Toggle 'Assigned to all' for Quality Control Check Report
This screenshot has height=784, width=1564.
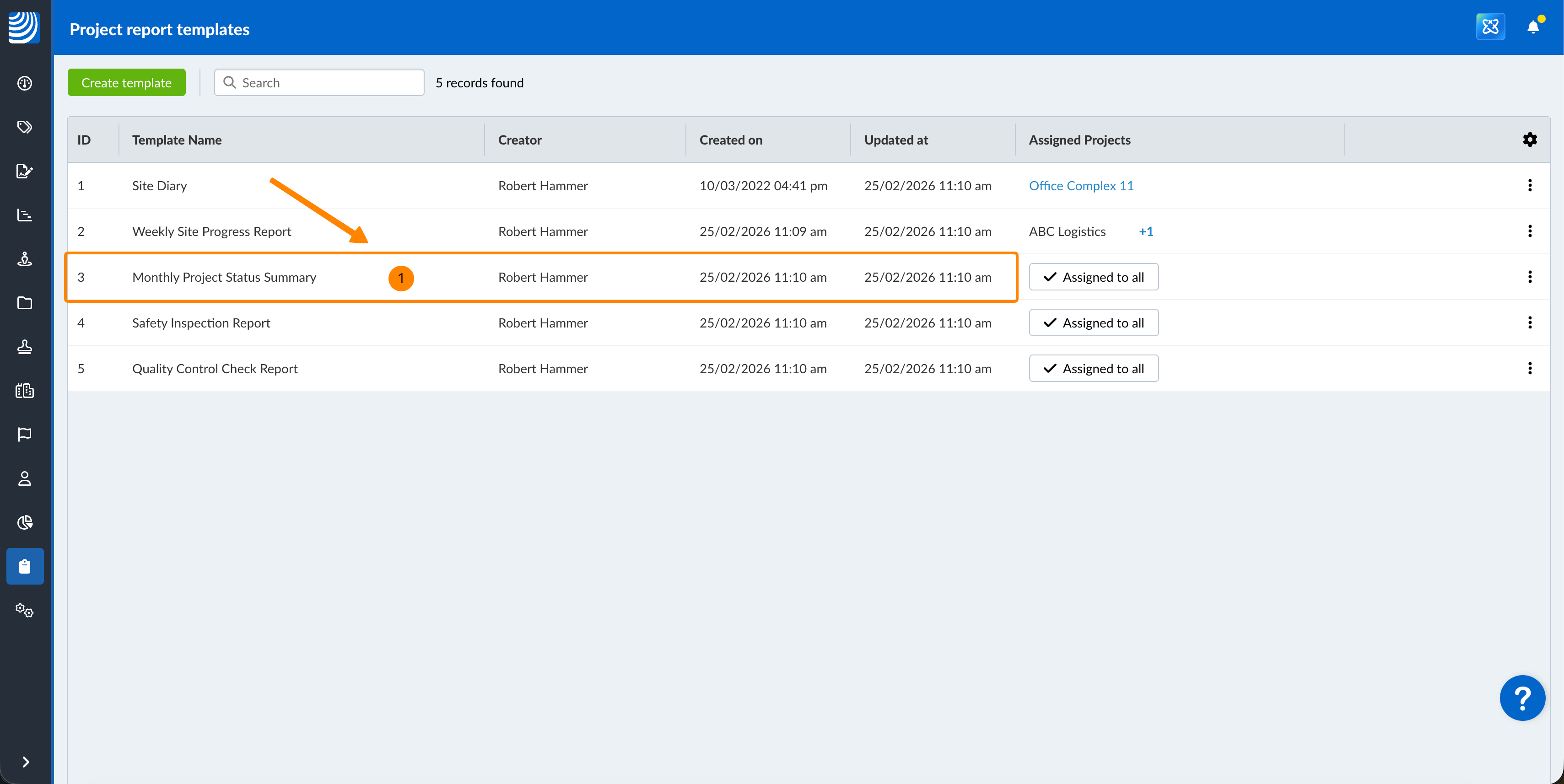click(x=1093, y=369)
